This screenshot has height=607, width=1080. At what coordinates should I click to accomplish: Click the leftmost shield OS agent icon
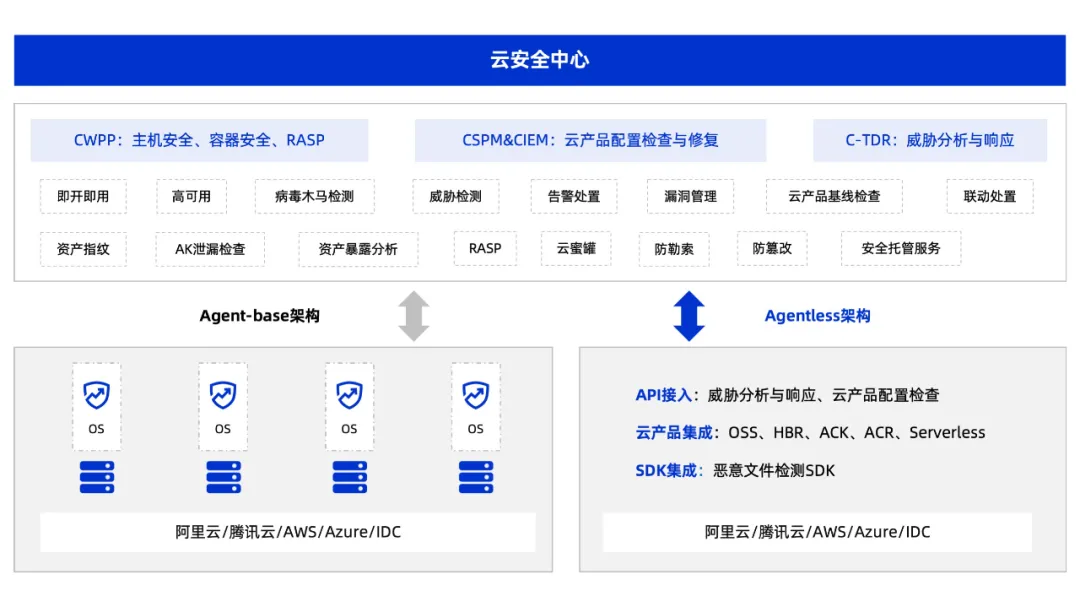(96, 396)
